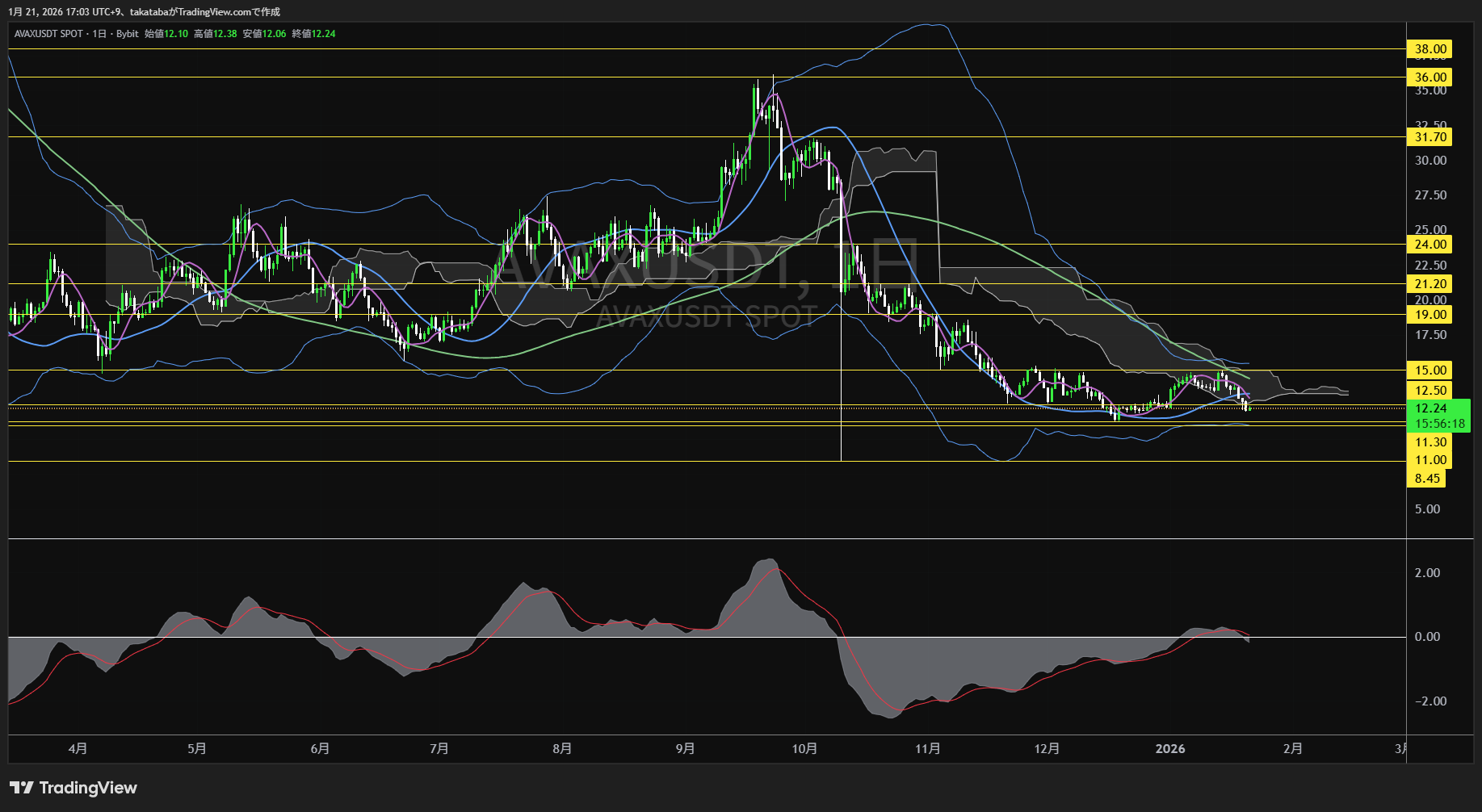Click the 4月 label on time axis
Image resolution: width=1482 pixels, height=812 pixels.
click(78, 749)
